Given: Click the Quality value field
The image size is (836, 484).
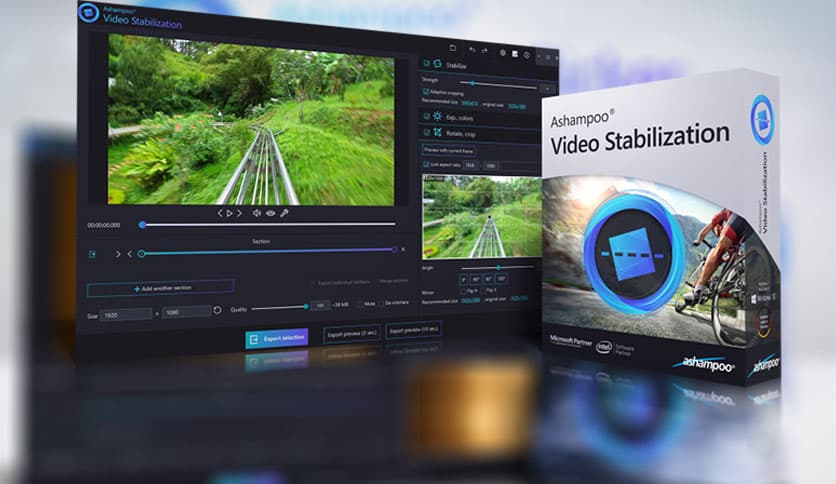Looking at the screenshot, I should coord(320,305).
